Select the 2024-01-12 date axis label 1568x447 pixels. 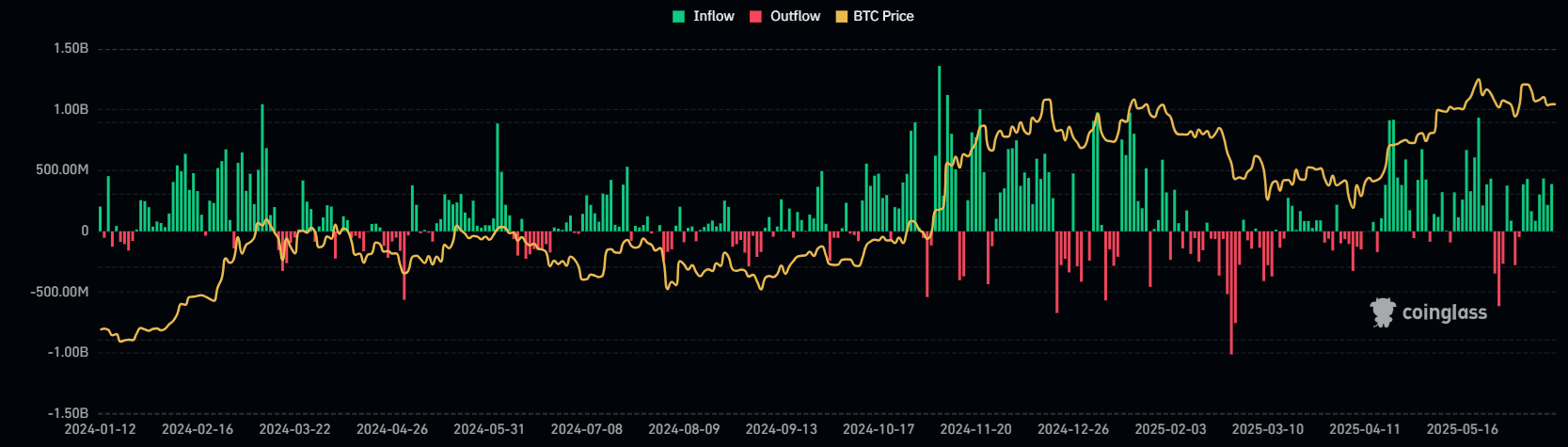(x=100, y=429)
